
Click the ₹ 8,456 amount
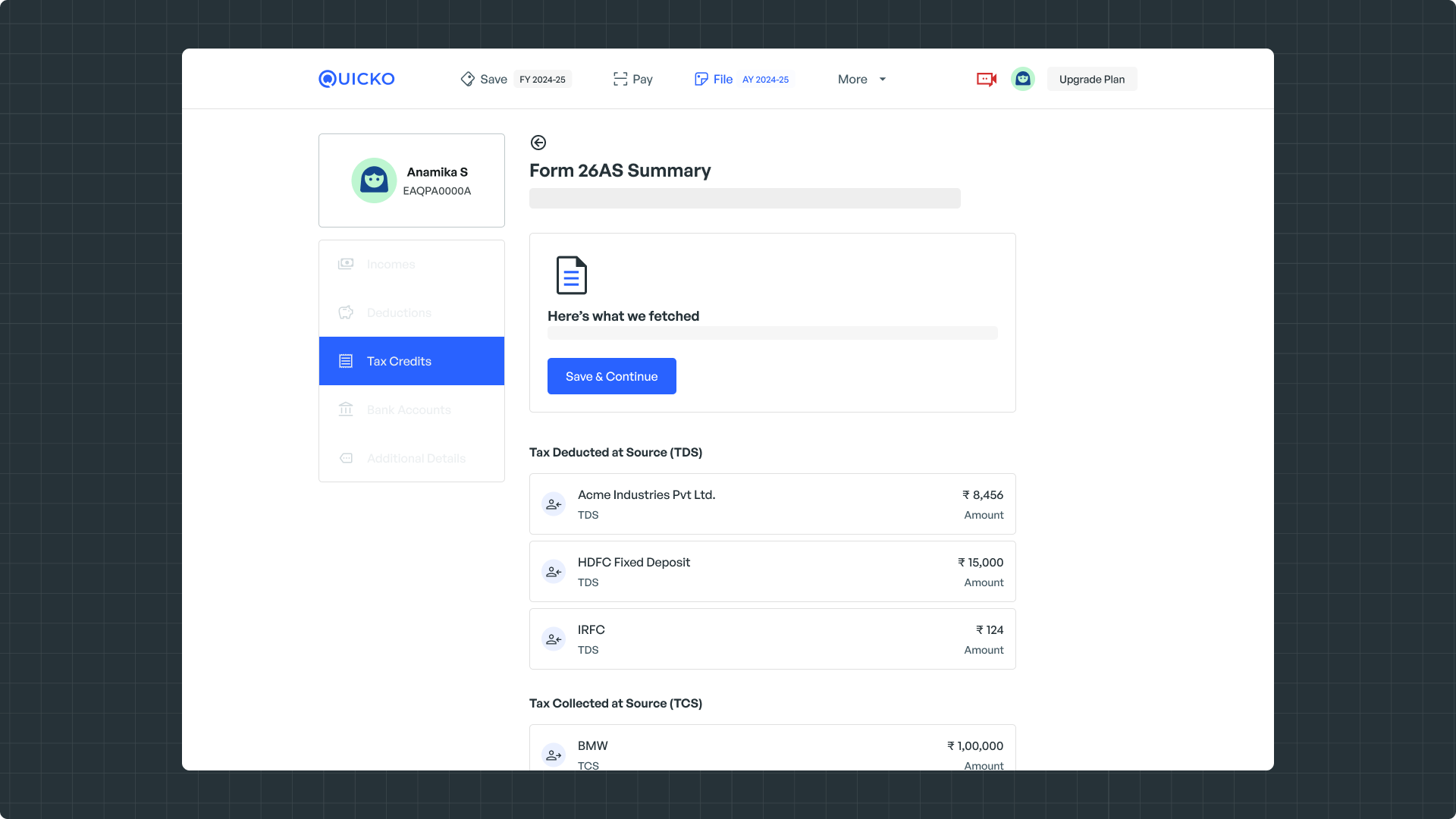983,494
